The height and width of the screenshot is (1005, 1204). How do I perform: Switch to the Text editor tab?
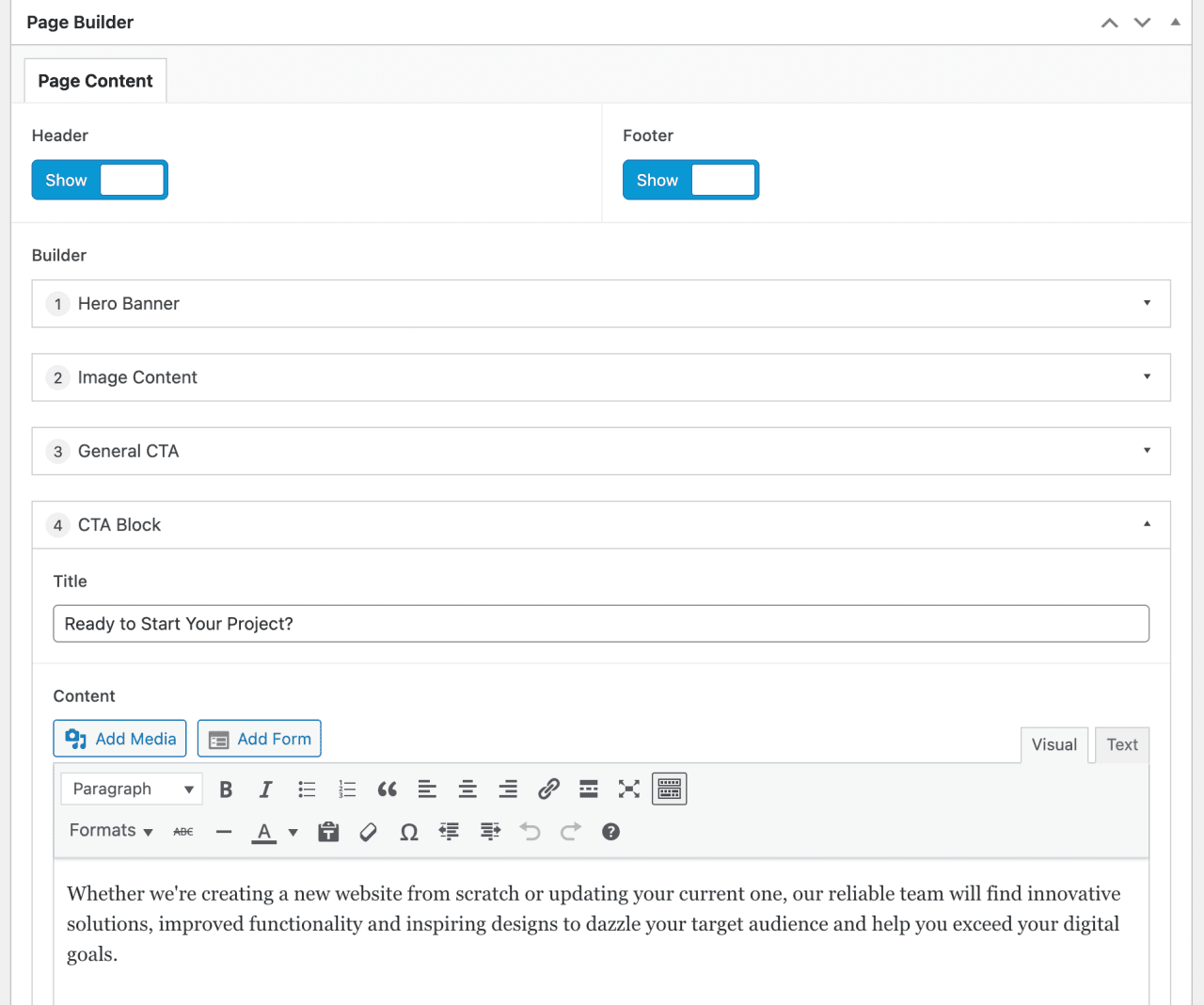[x=1121, y=745]
